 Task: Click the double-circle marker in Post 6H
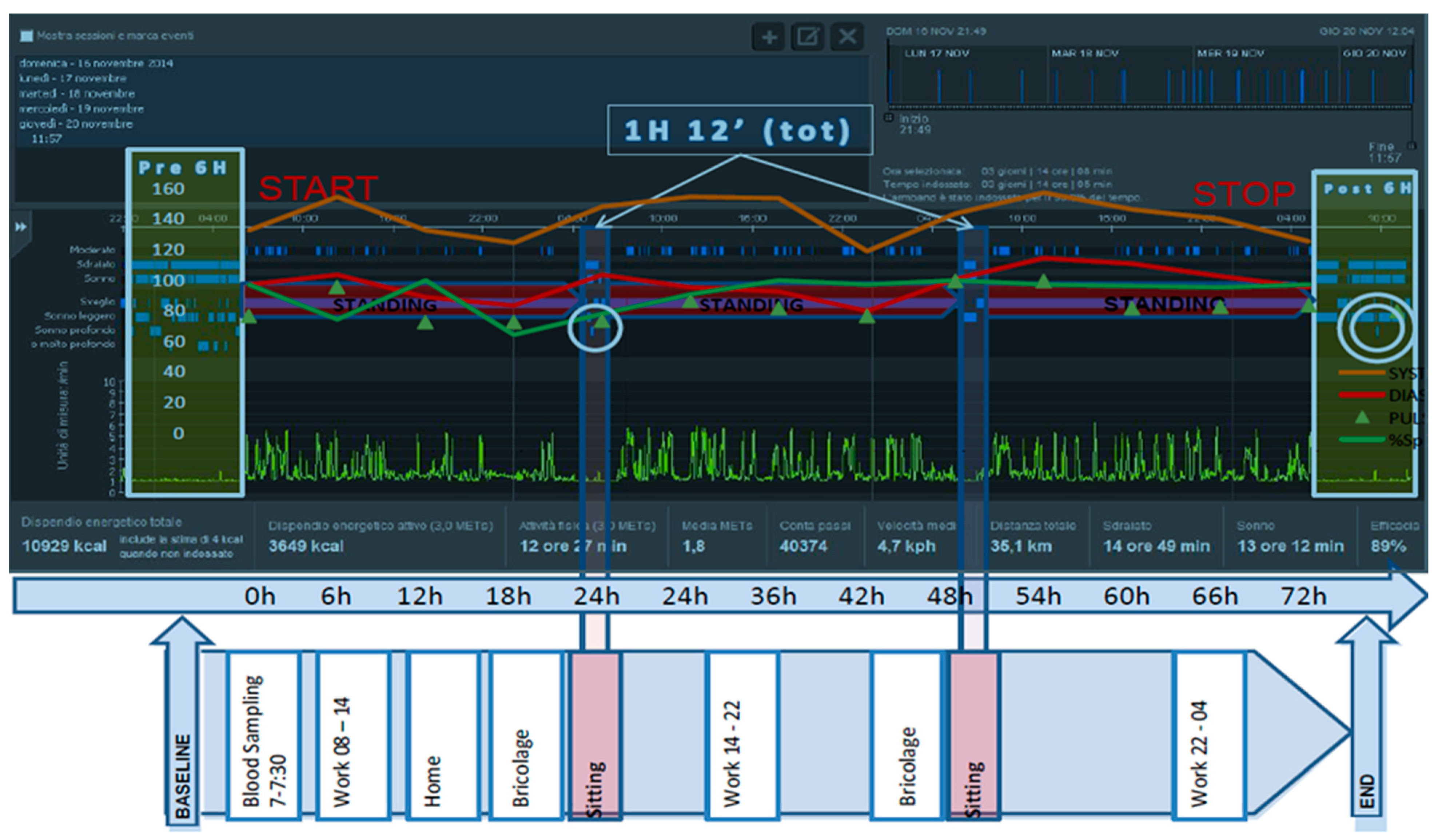pyautogui.click(x=1376, y=329)
